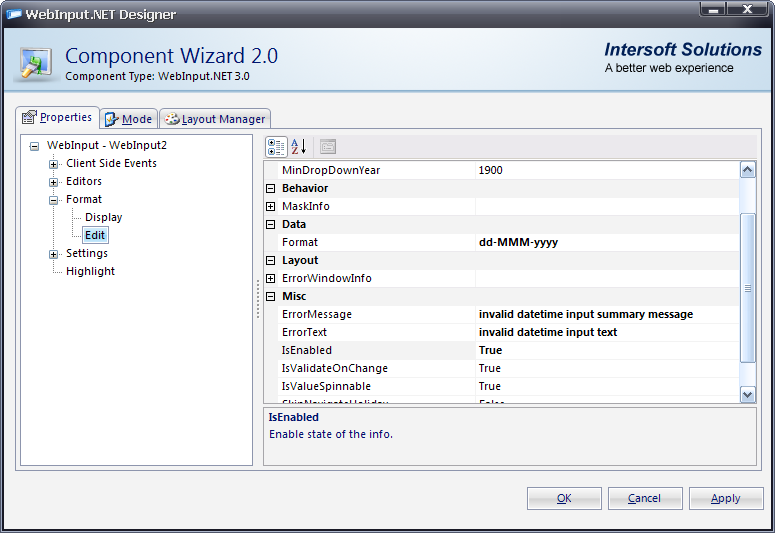Click the property grid scroll down arrow
Screen dimensions: 775x533
click(x=747, y=395)
